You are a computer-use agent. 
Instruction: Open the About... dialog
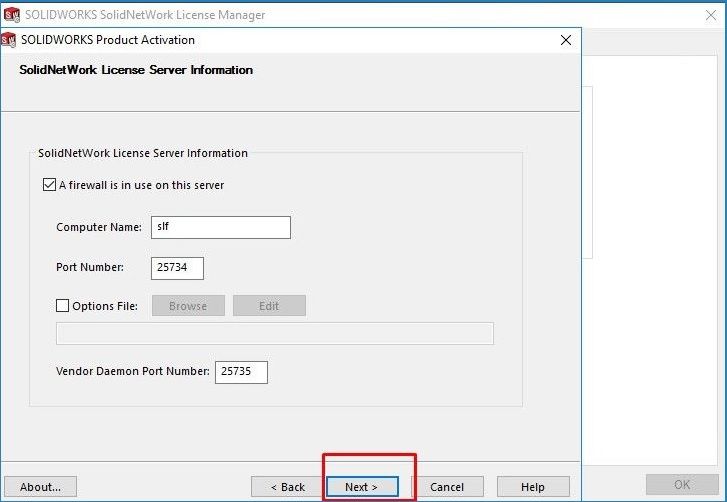click(41, 487)
